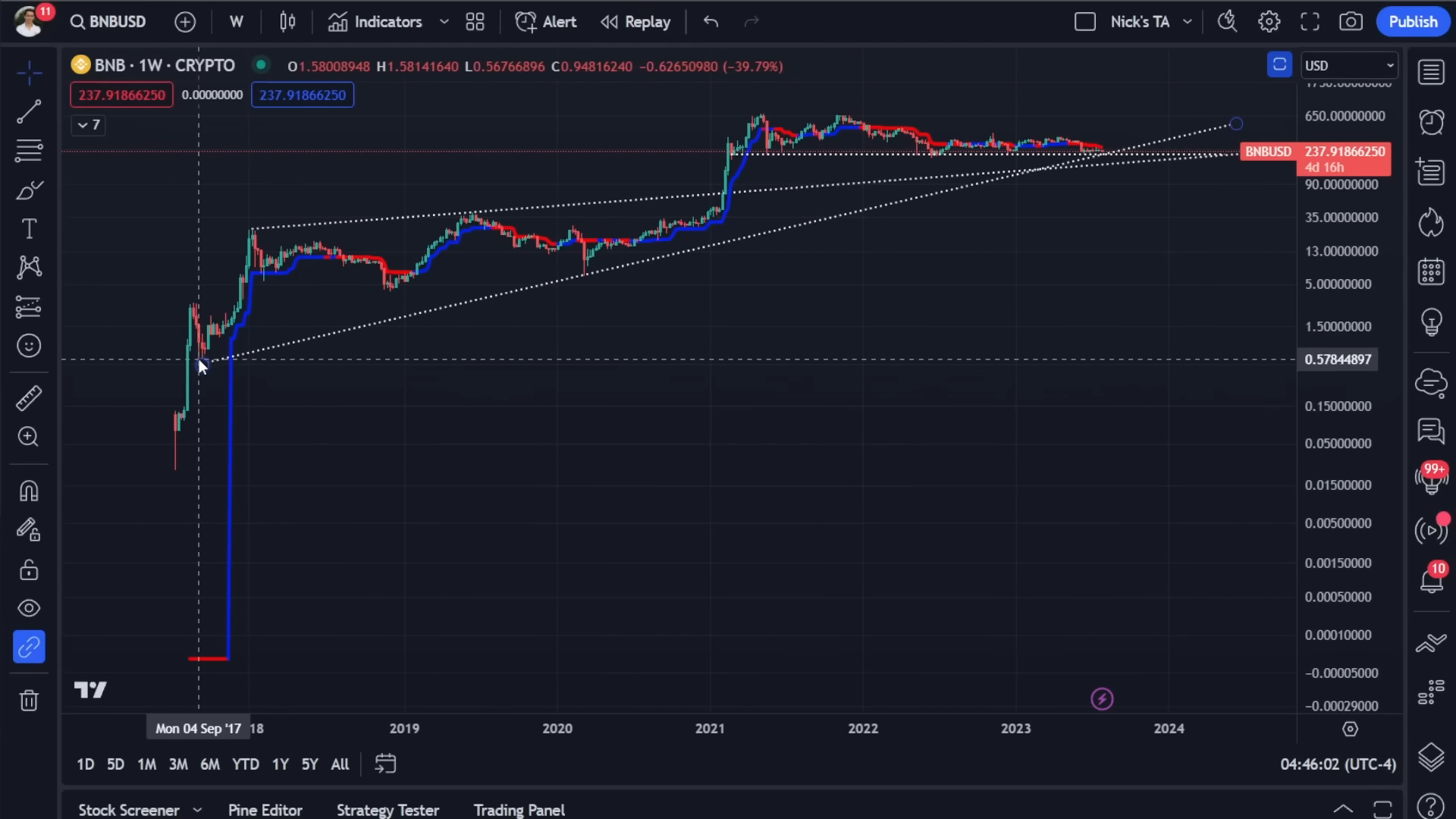1456x819 pixels.
Task: Open the alerts clock panel
Action: 1431,122
